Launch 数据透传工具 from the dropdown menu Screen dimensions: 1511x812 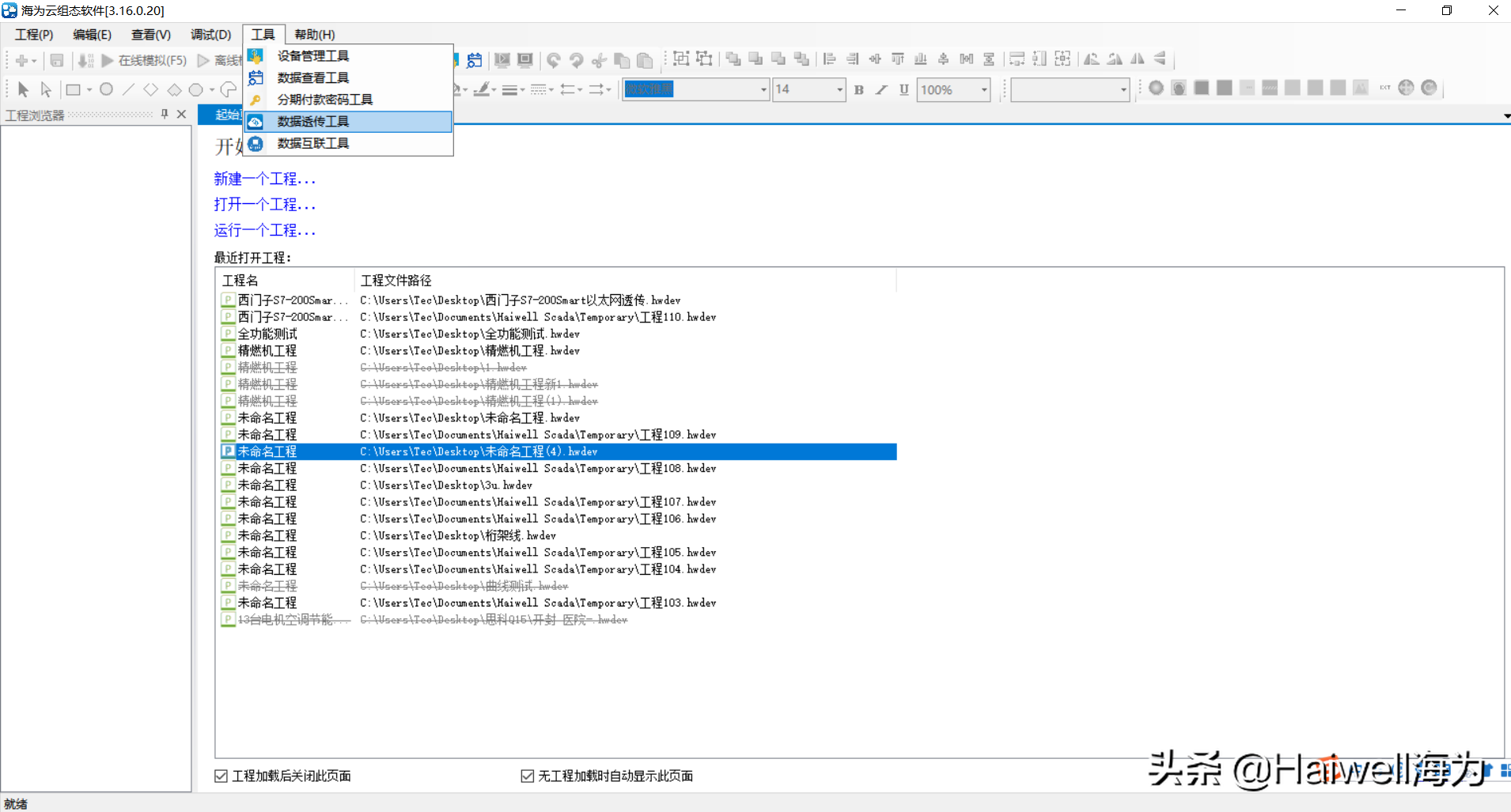pyautogui.click(x=348, y=121)
